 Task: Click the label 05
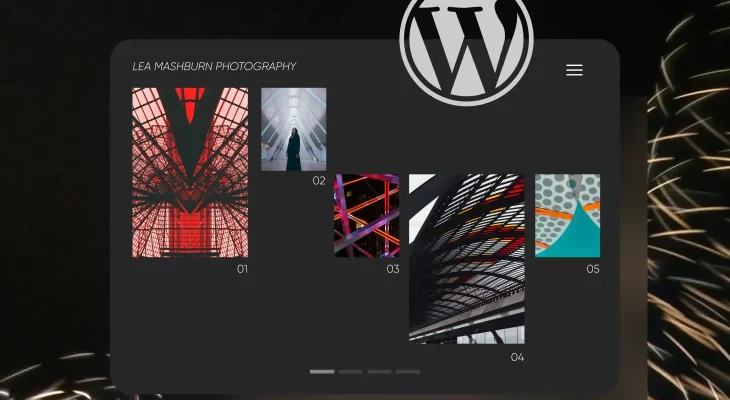(593, 269)
